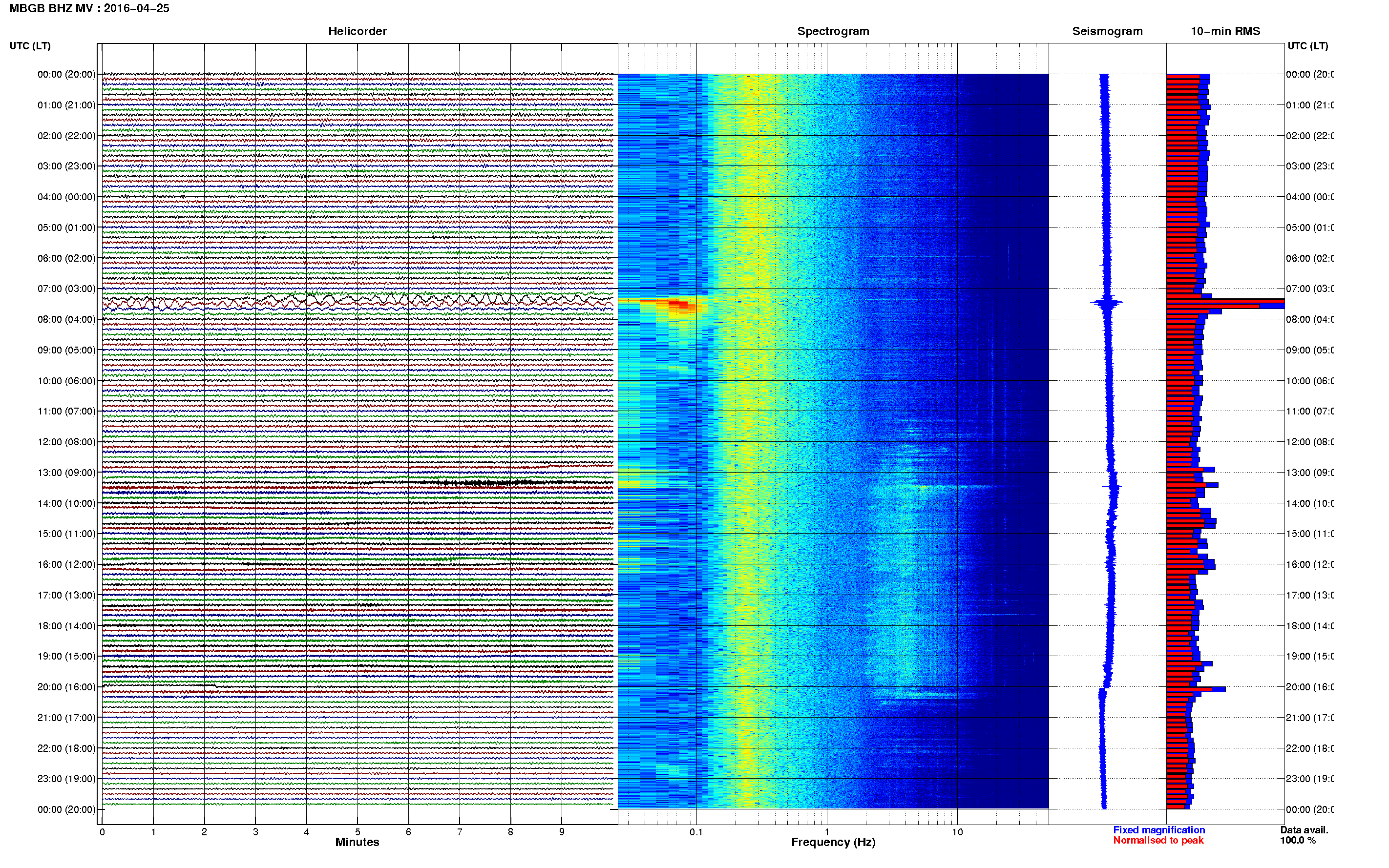Select left time label 04:00 (00:00)
The height and width of the screenshot is (868, 1389).
[x=66, y=197]
